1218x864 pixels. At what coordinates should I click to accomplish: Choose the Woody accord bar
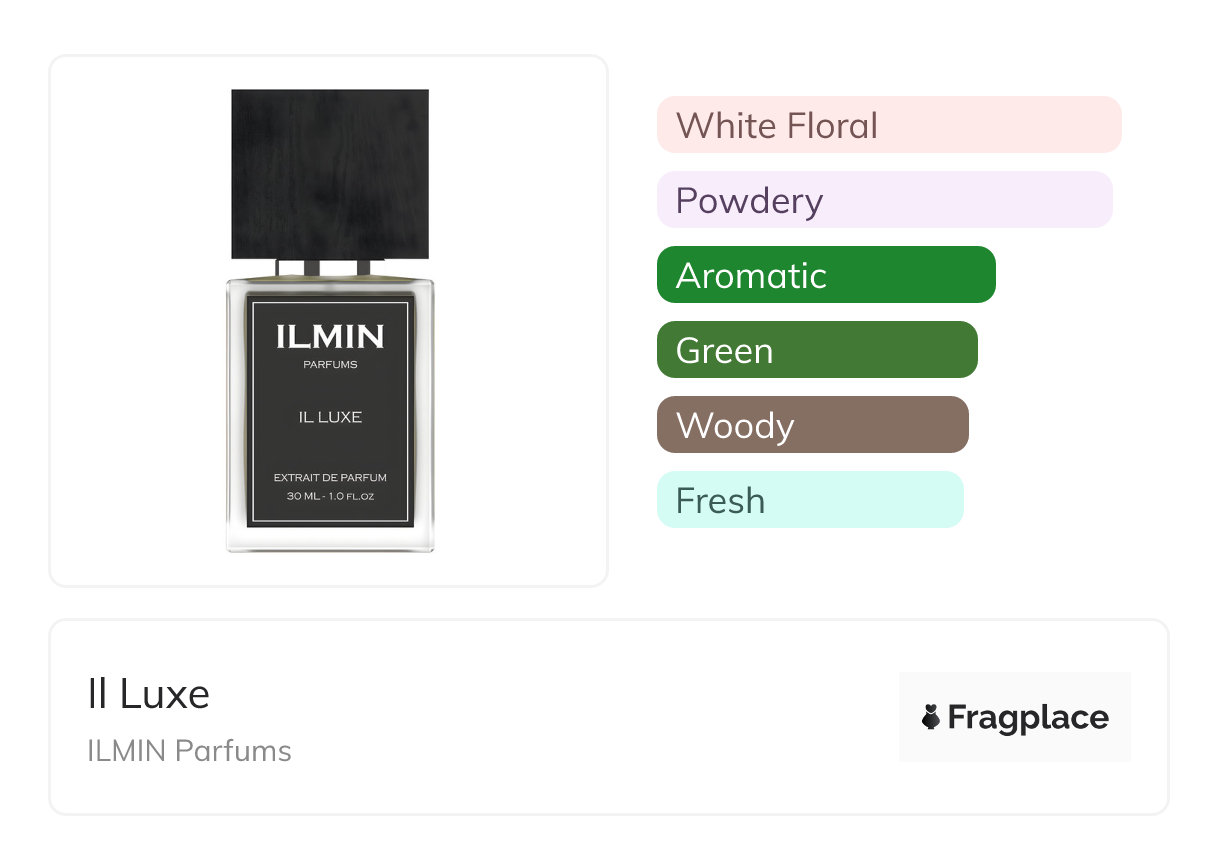click(x=812, y=425)
